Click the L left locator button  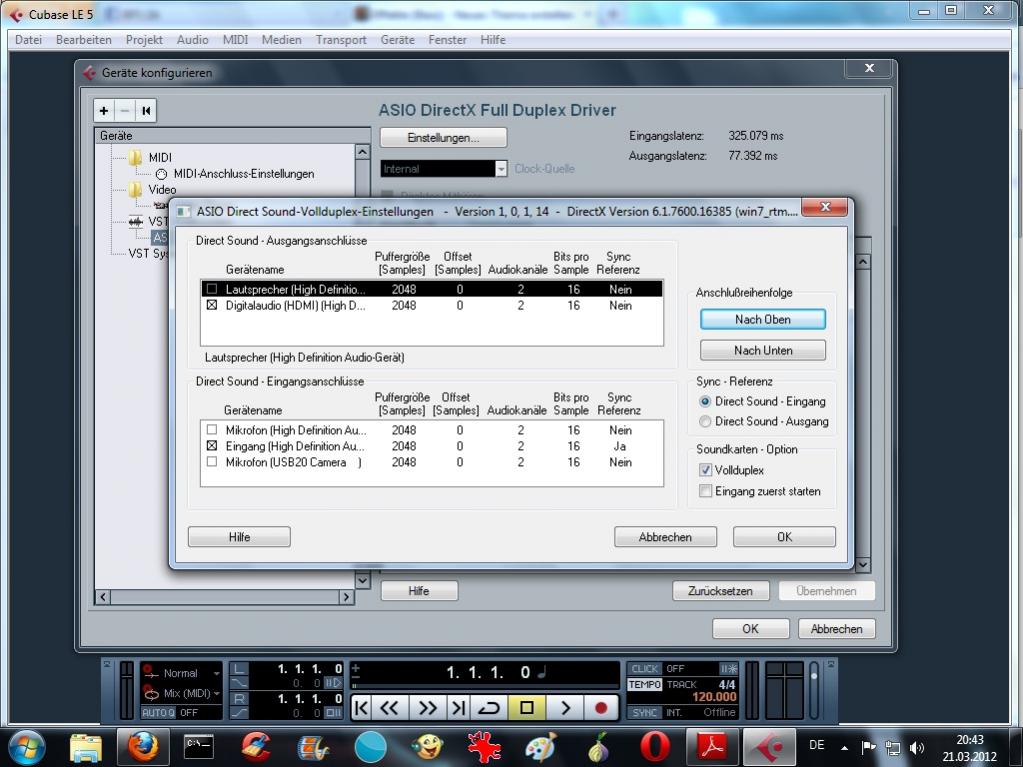point(239,669)
